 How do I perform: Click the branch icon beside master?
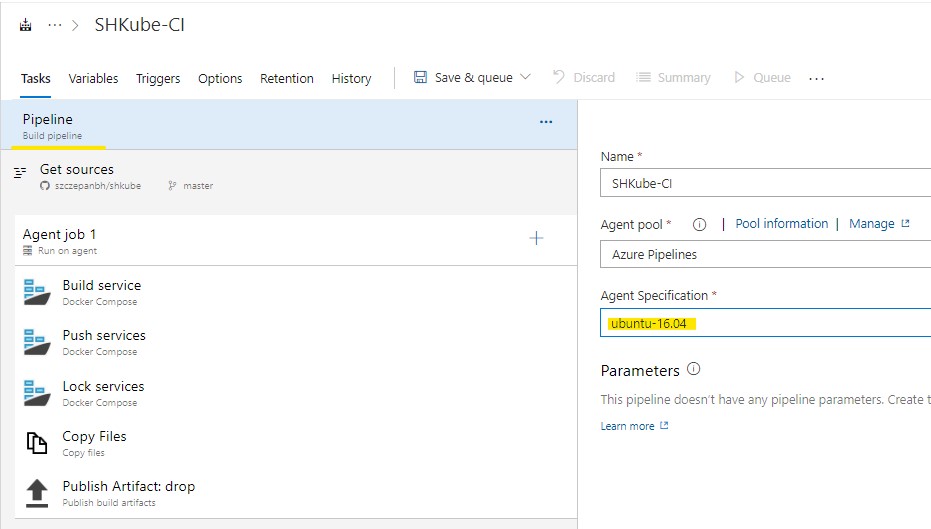(x=172, y=186)
